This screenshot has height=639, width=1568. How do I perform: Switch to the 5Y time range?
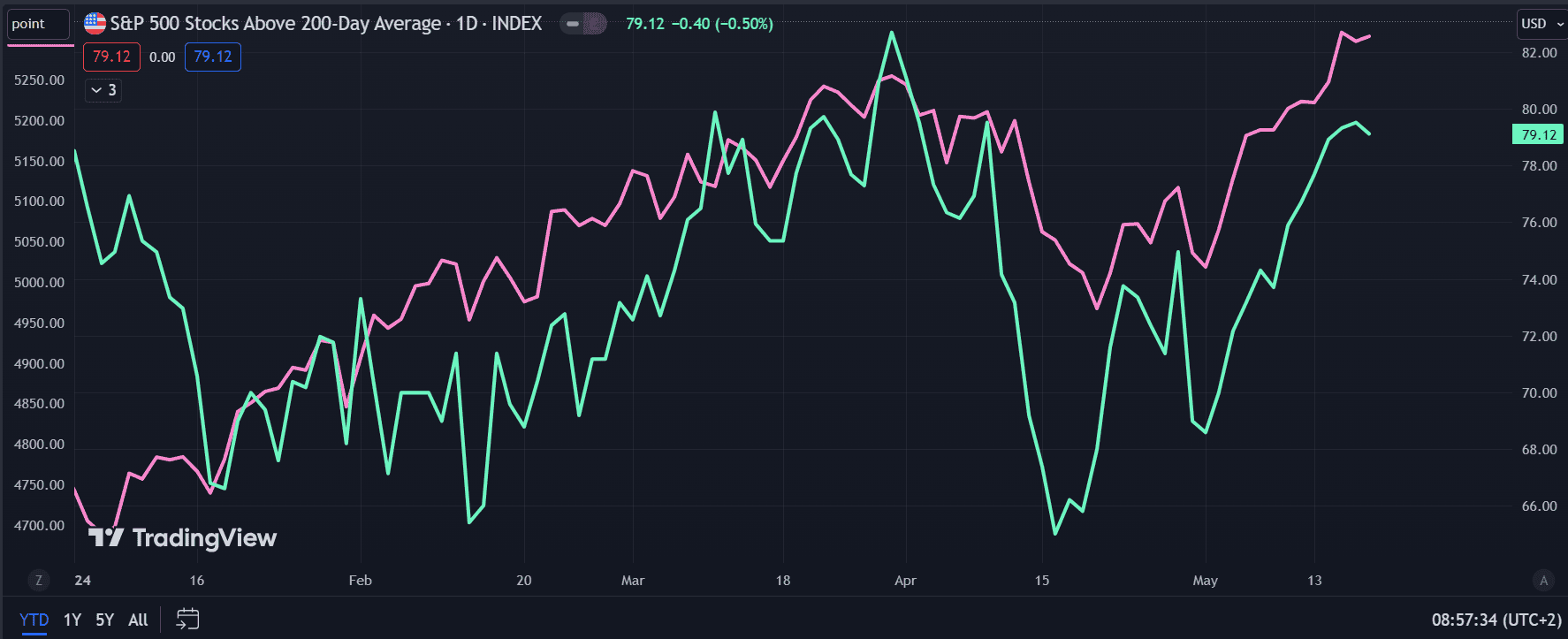pyautogui.click(x=105, y=620)
